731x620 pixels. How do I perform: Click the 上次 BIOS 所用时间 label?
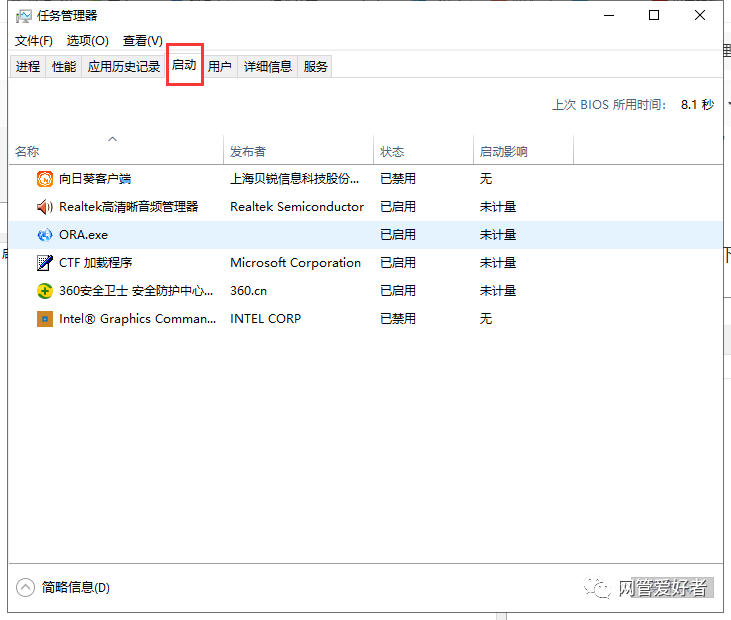[609, 105]
